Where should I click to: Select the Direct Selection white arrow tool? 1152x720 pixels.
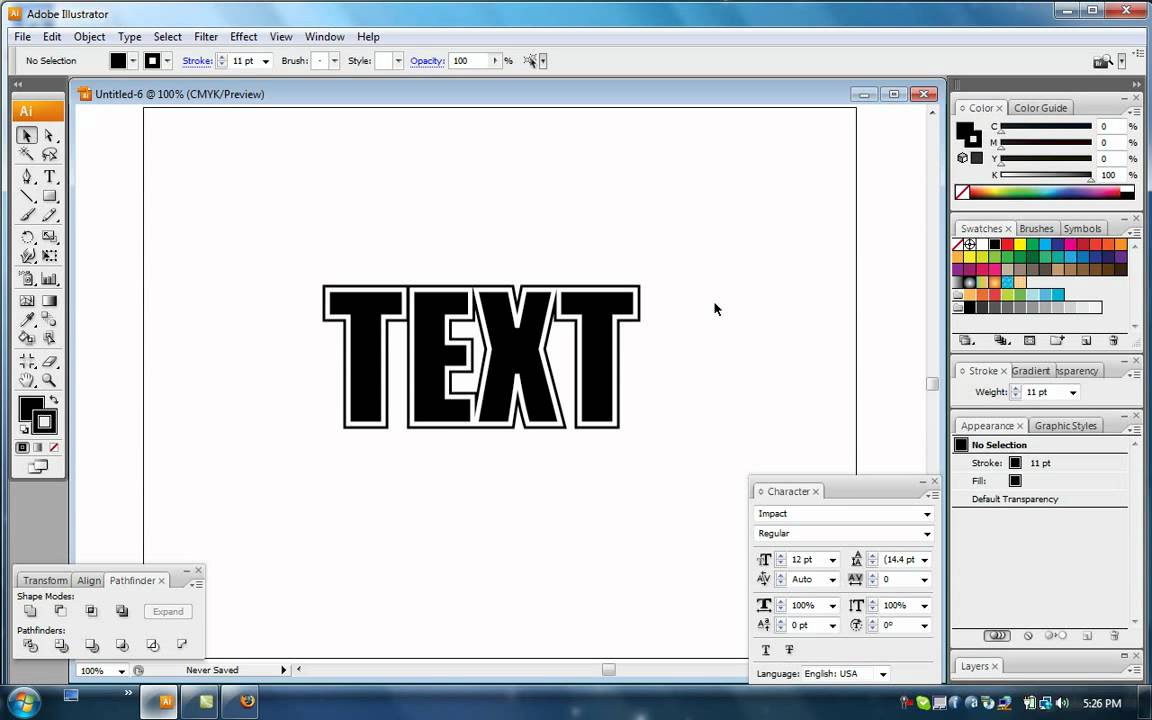tap(49, 135)
